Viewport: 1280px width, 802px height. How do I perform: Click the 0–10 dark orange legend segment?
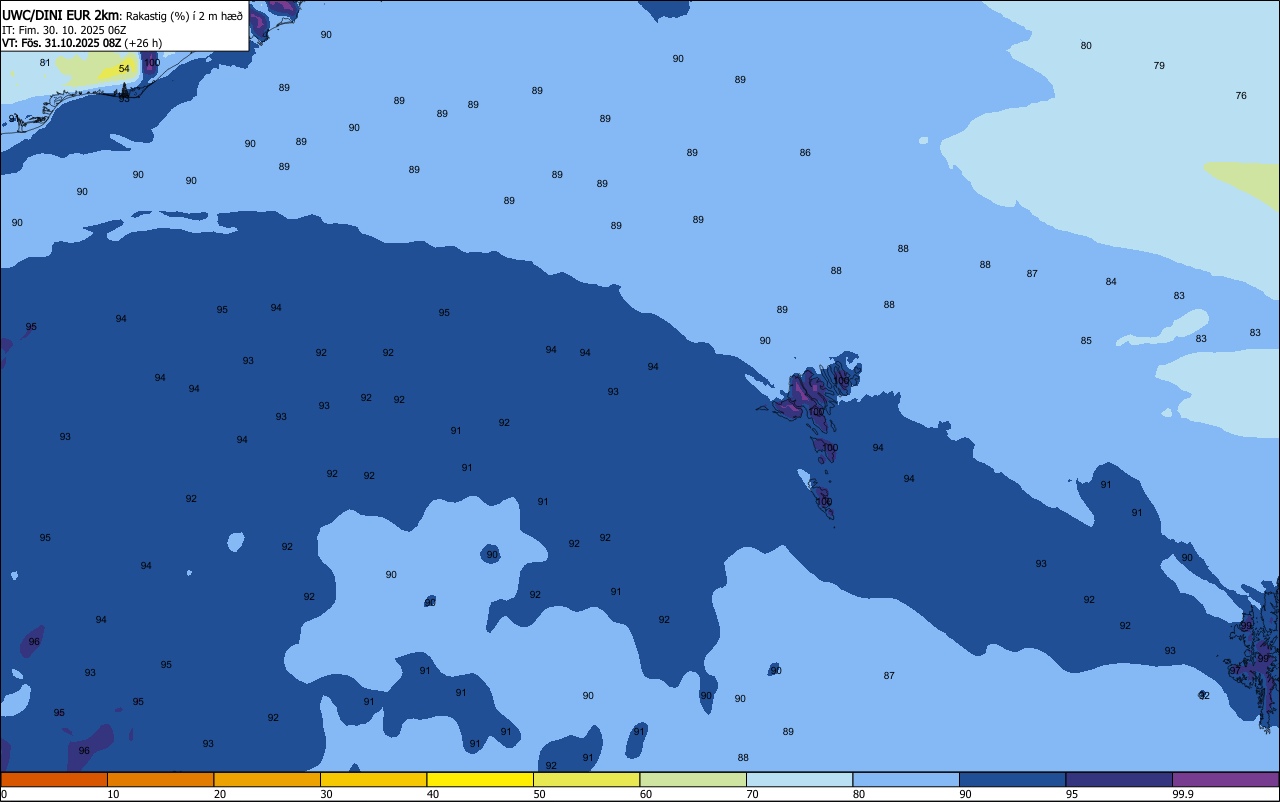tap(54, 779)
